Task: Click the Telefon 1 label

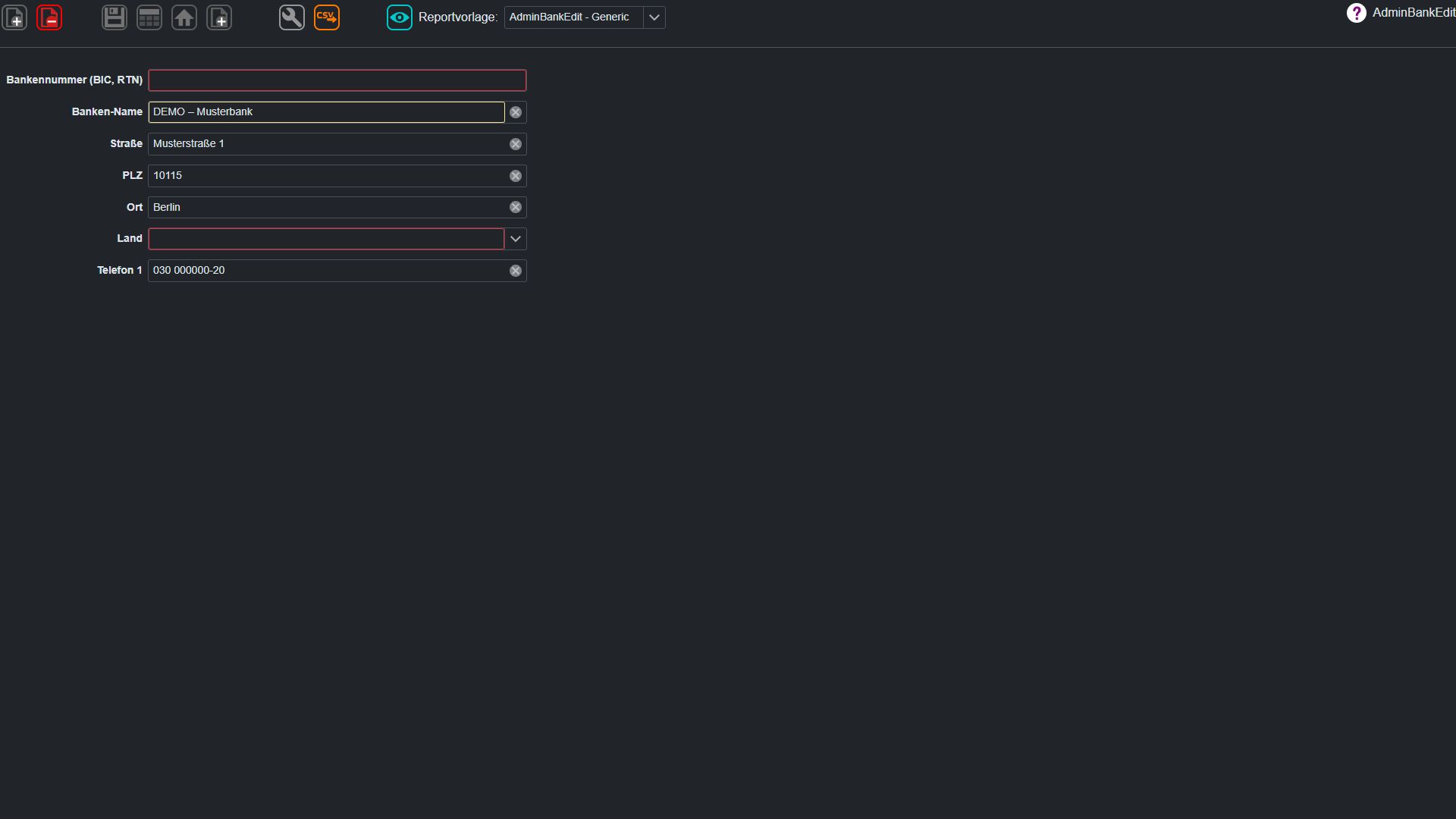Action: (120, 270)
